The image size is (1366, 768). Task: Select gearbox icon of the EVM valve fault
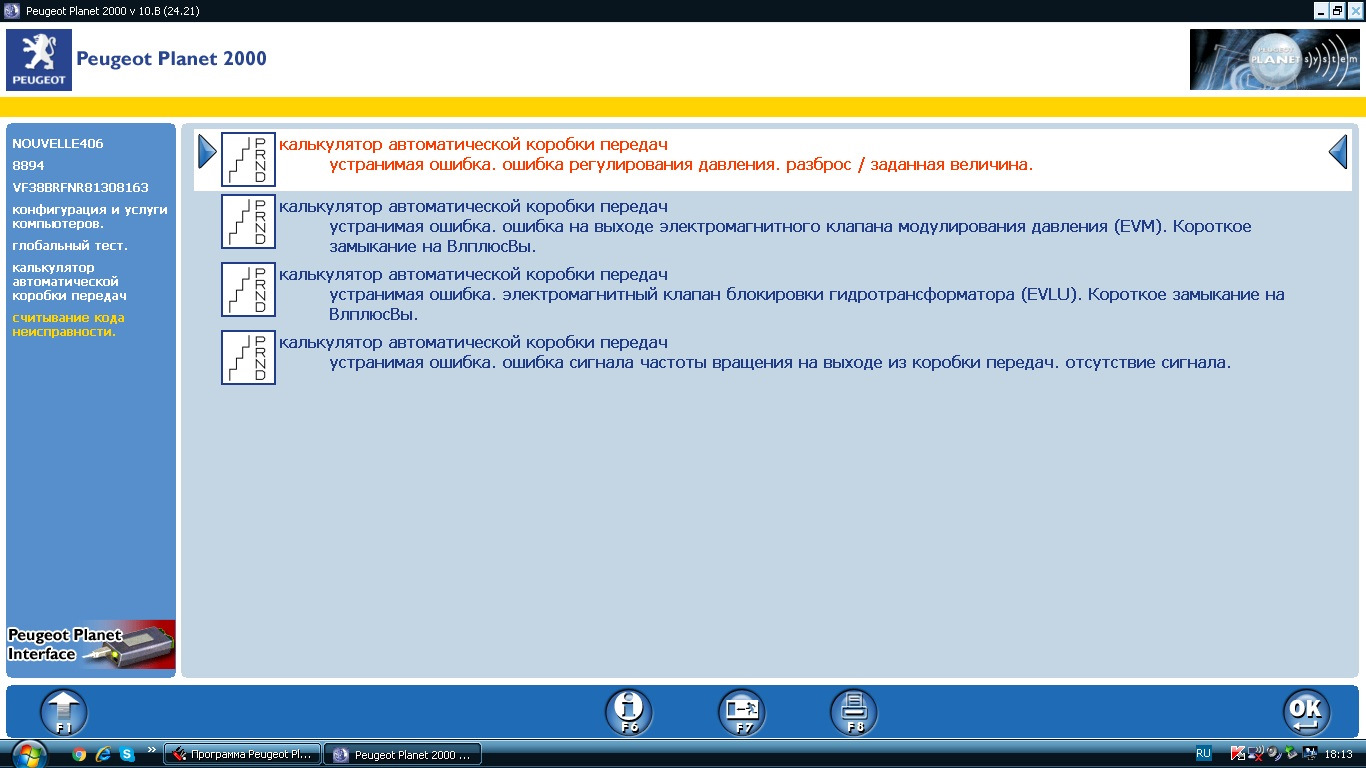pos(248,222)
